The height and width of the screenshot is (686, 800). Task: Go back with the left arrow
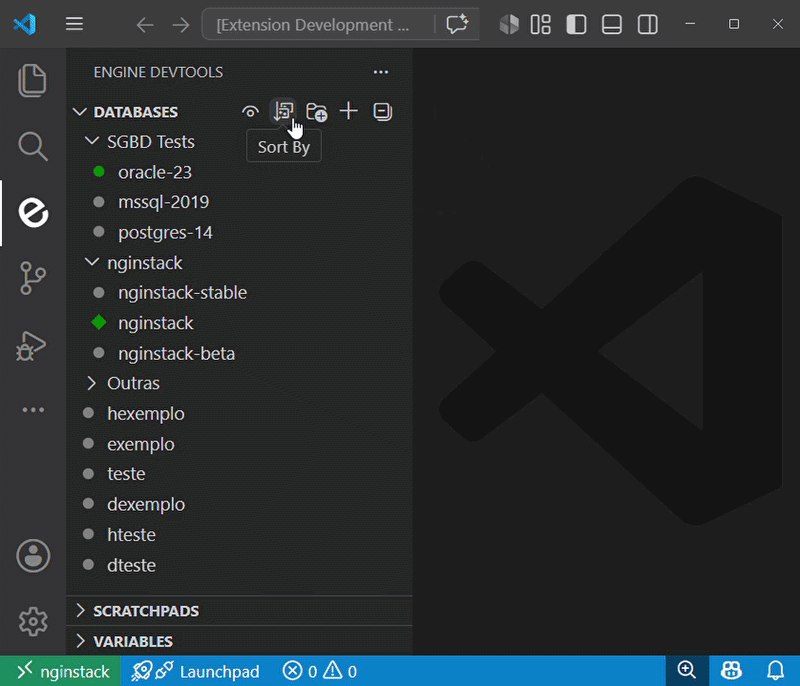coord(145,24)
